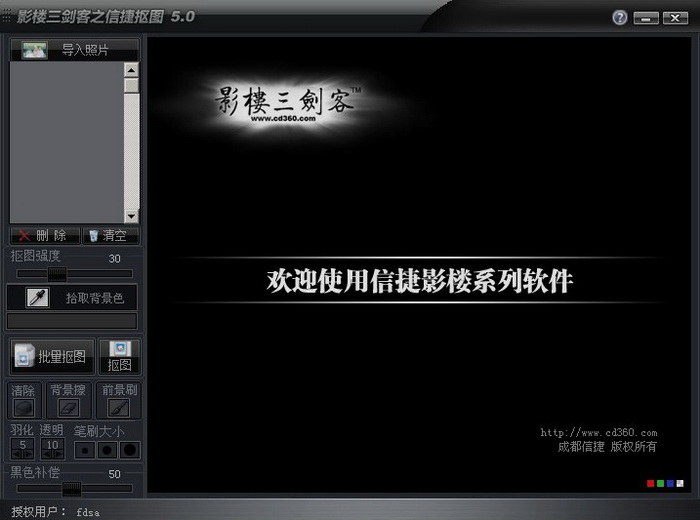The width and height of the screenshot is (700, 520).
Task: Click the photo thumbnail icon beside 导入照片
Action: point(34,50)
